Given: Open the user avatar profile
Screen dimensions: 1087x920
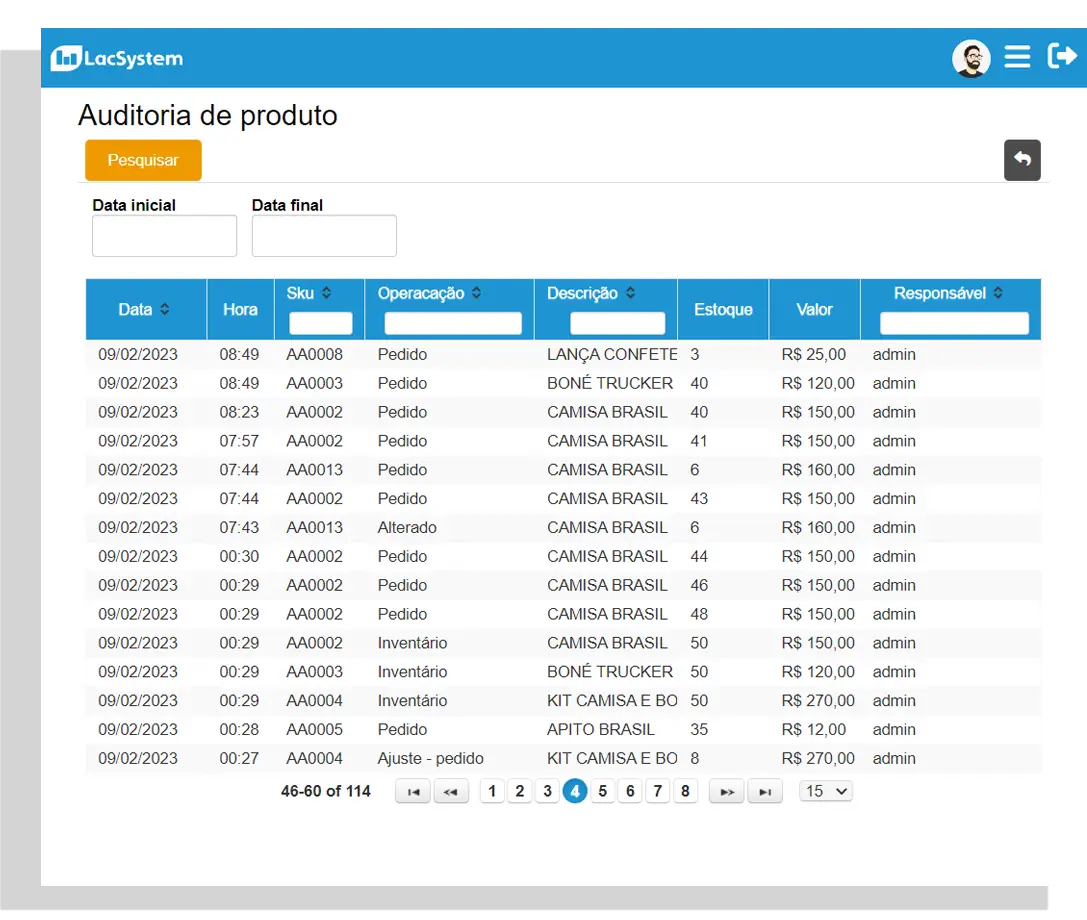Looking at the screenshot, I should click(970, 59).
